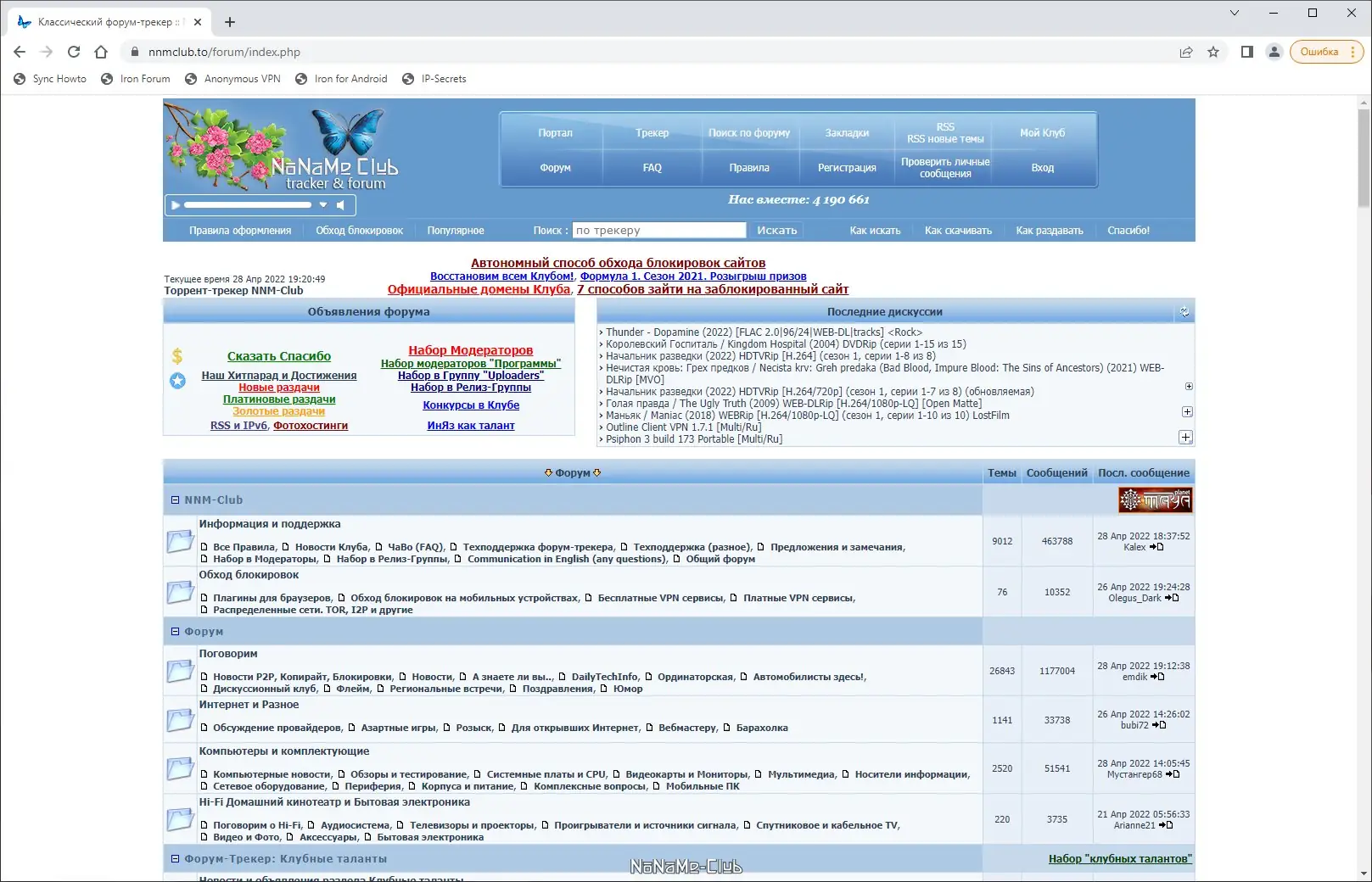This screenshot has width=1372, height=882.
Task: Open the Набор Модераторов link
Action: coord(471,350)
